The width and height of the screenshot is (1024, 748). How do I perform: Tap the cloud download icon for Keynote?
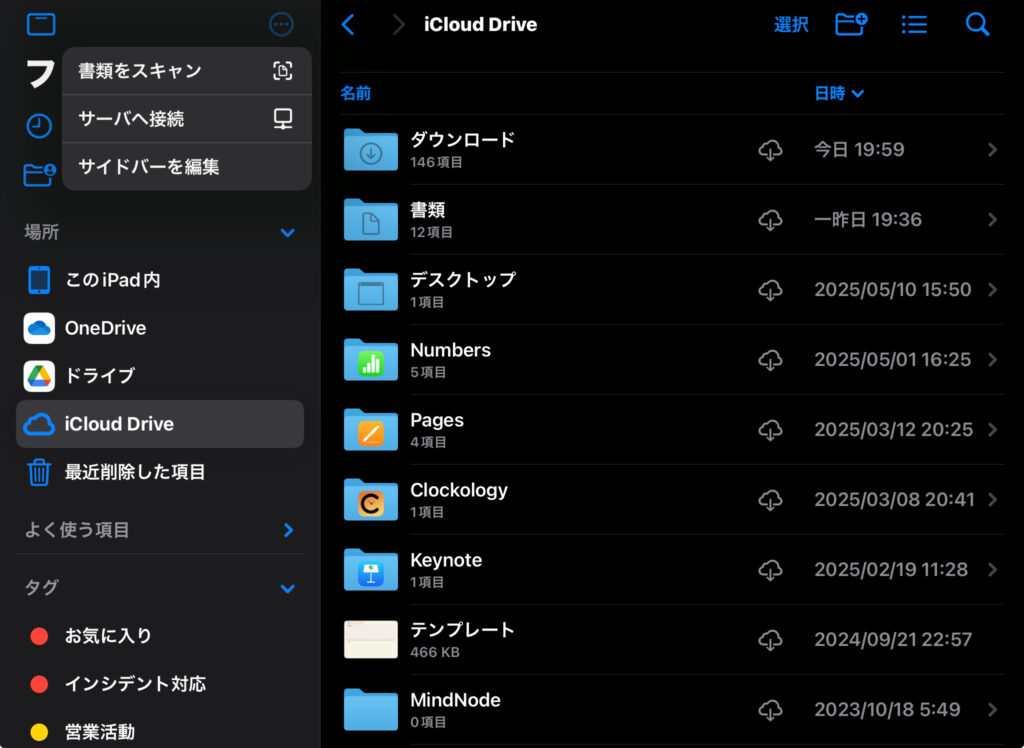[x=770, y=570]
